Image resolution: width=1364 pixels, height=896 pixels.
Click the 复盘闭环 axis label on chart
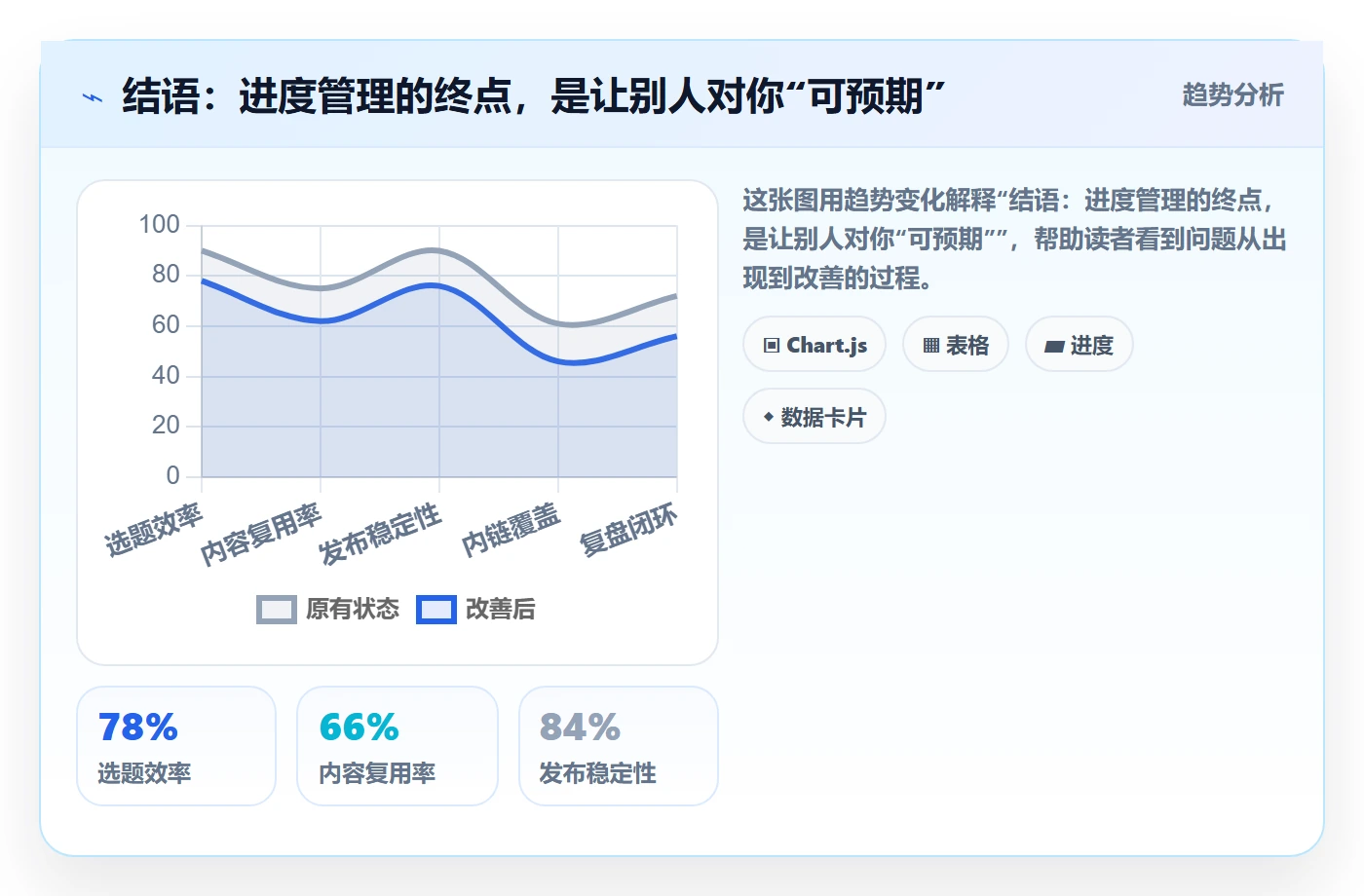628,530
